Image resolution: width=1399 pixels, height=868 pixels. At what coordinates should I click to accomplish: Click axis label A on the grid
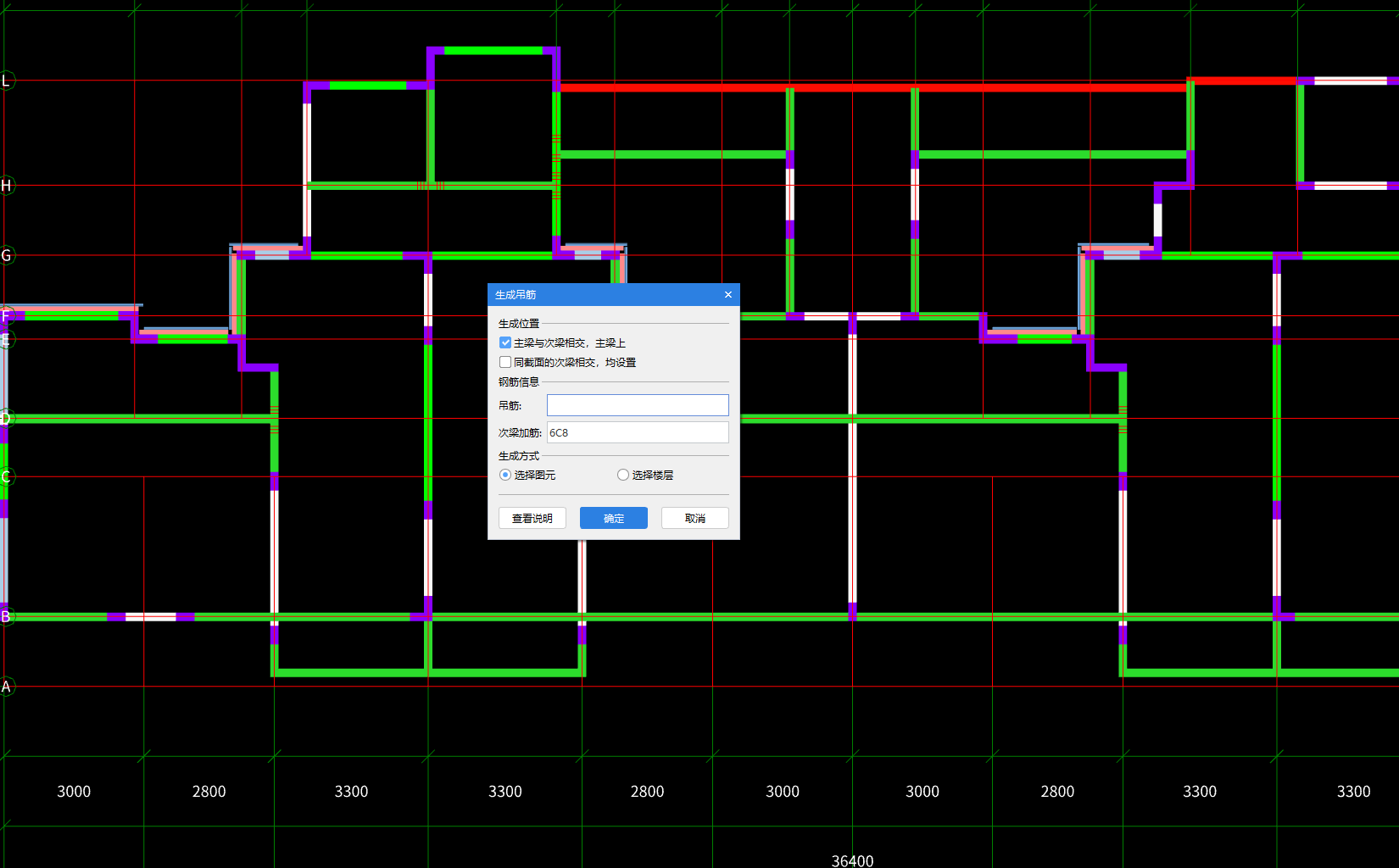(x=6, y=687)
